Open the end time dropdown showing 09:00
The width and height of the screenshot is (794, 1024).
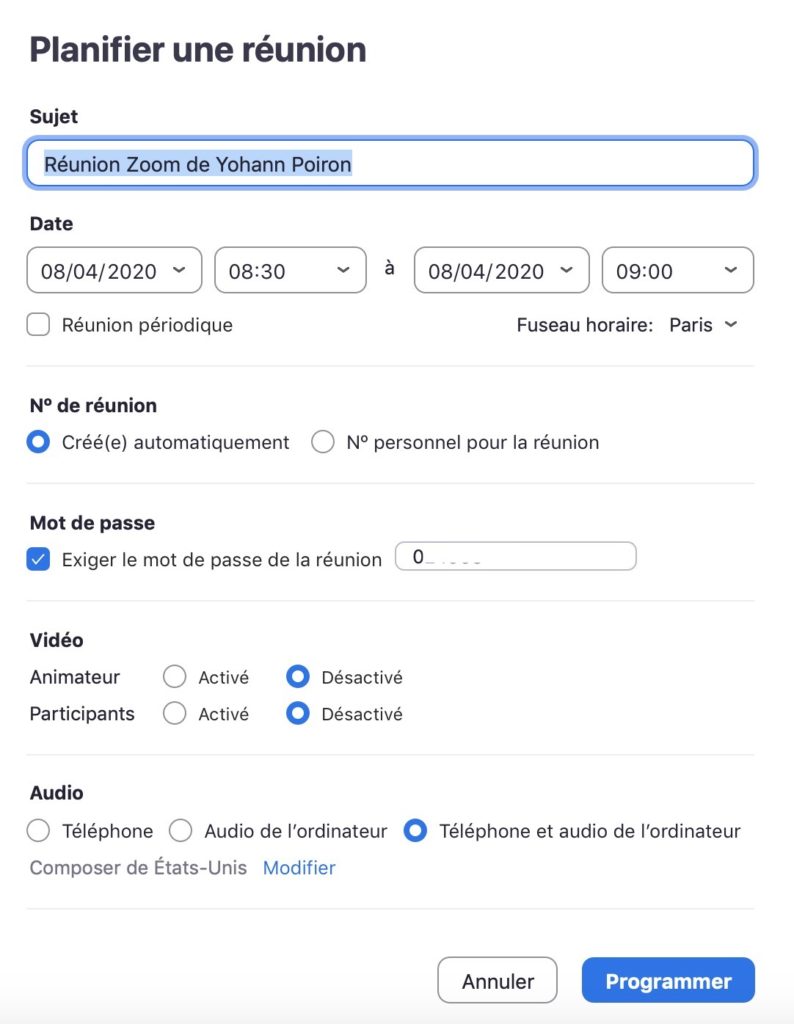(676, 270)
